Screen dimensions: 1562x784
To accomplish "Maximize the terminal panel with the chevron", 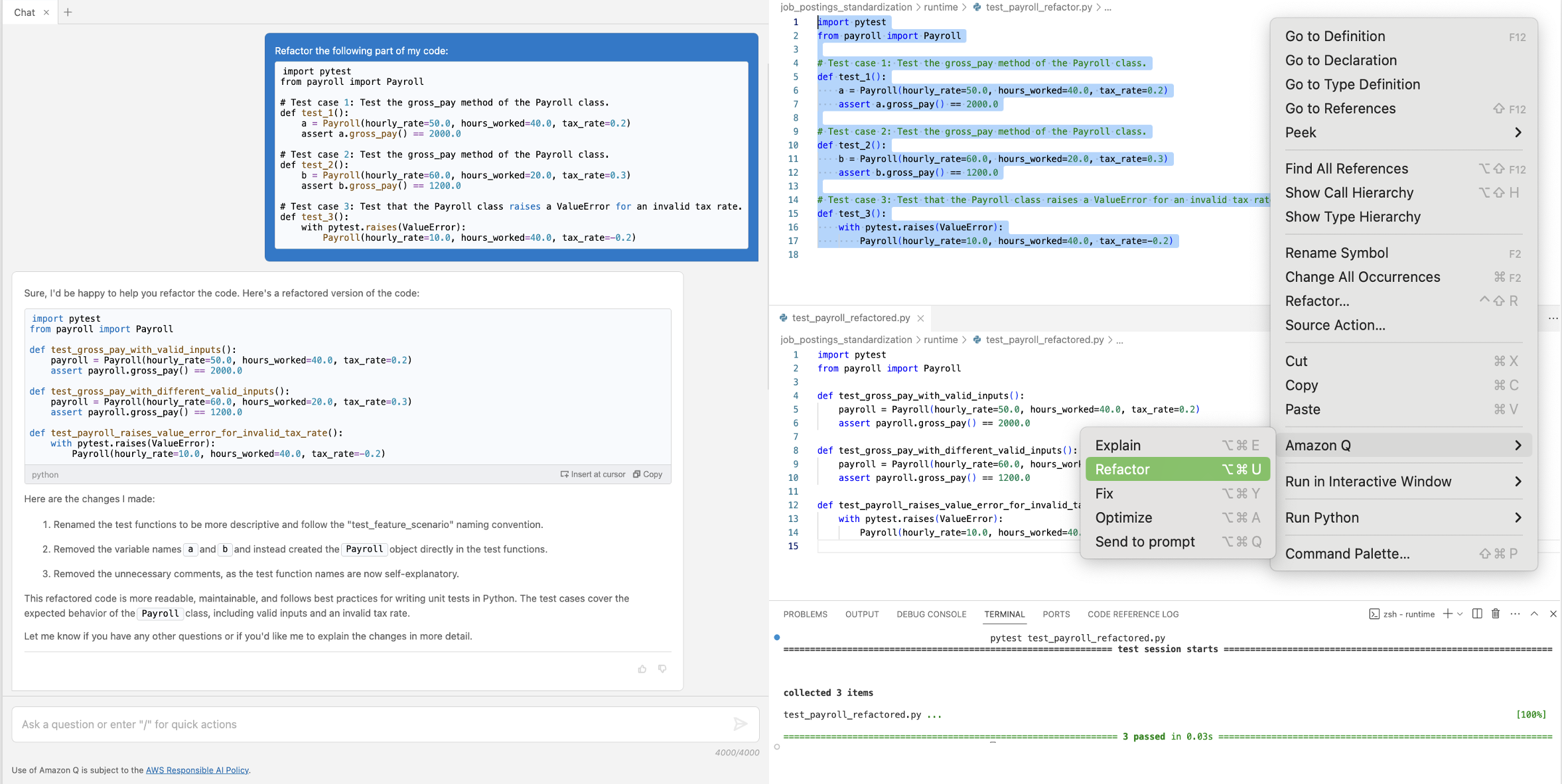I will [1534, 614].
